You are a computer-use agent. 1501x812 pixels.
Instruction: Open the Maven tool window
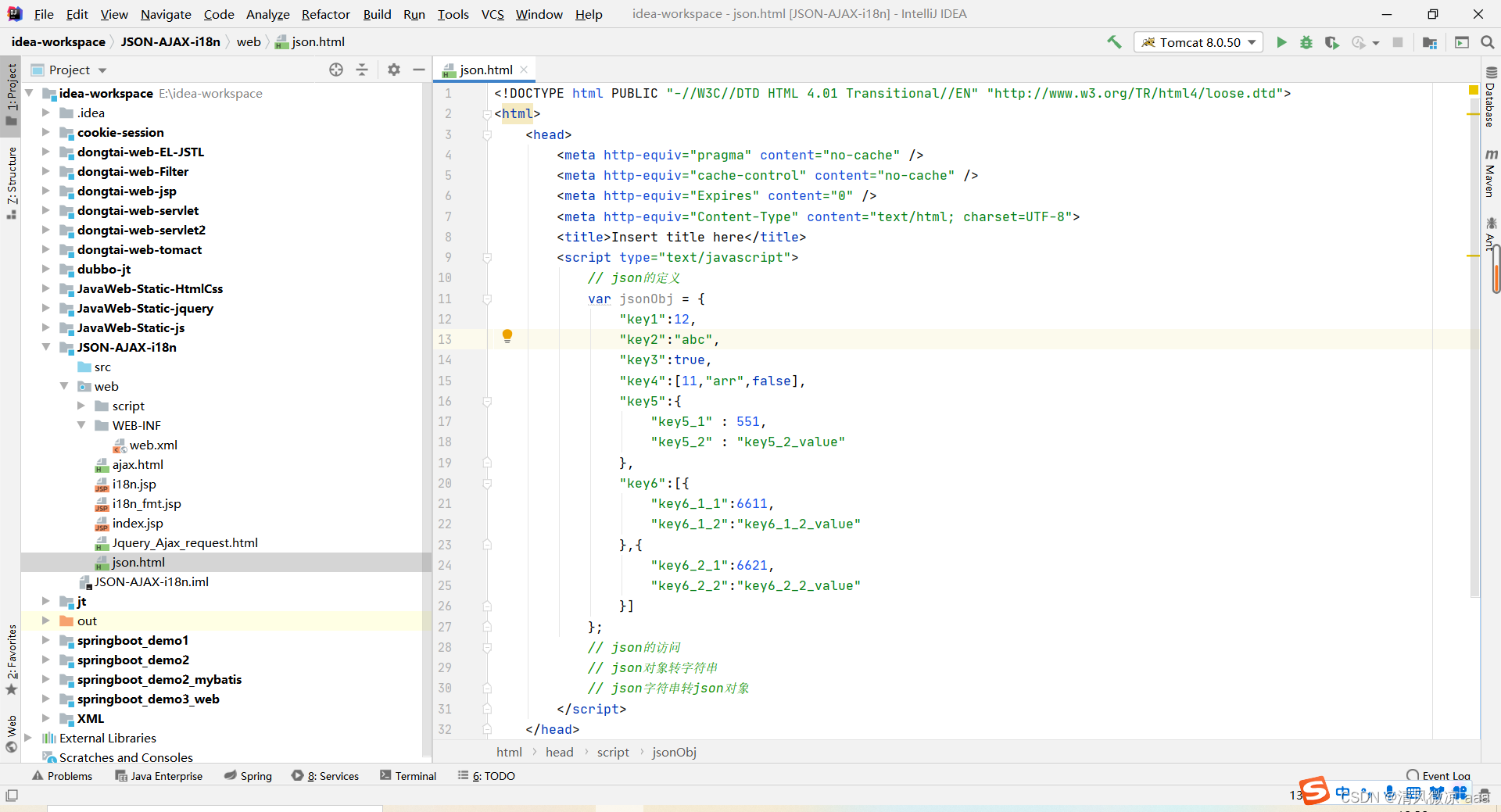click(1491, 173)
